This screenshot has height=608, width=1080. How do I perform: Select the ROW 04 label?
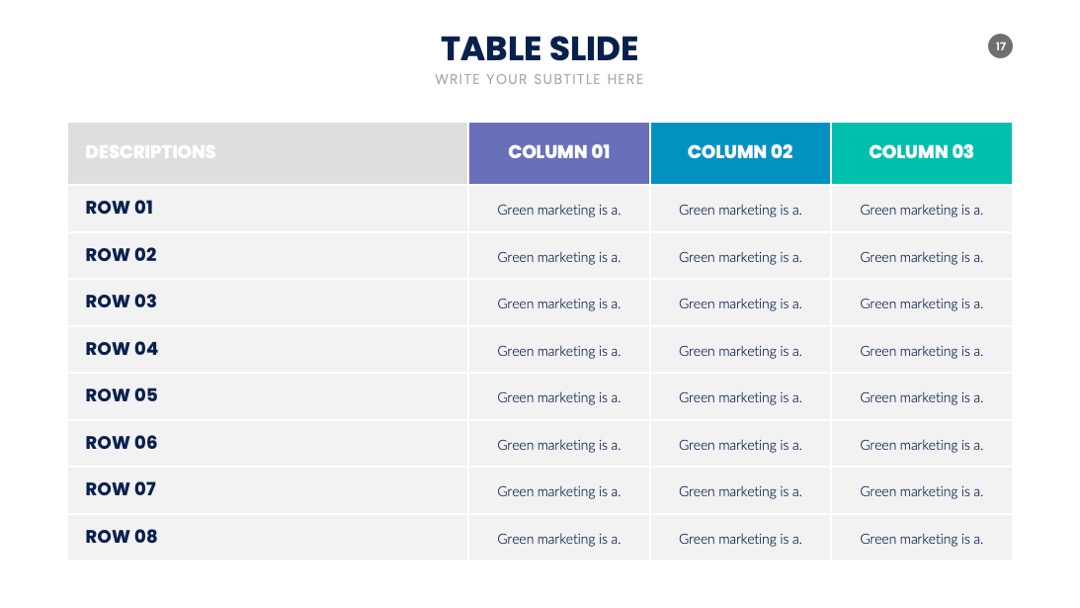(122, 349)
